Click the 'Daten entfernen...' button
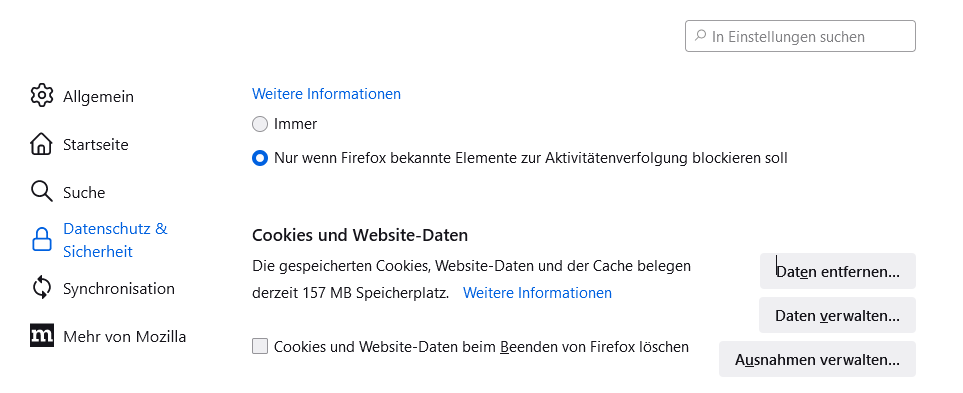 [838, 271]
